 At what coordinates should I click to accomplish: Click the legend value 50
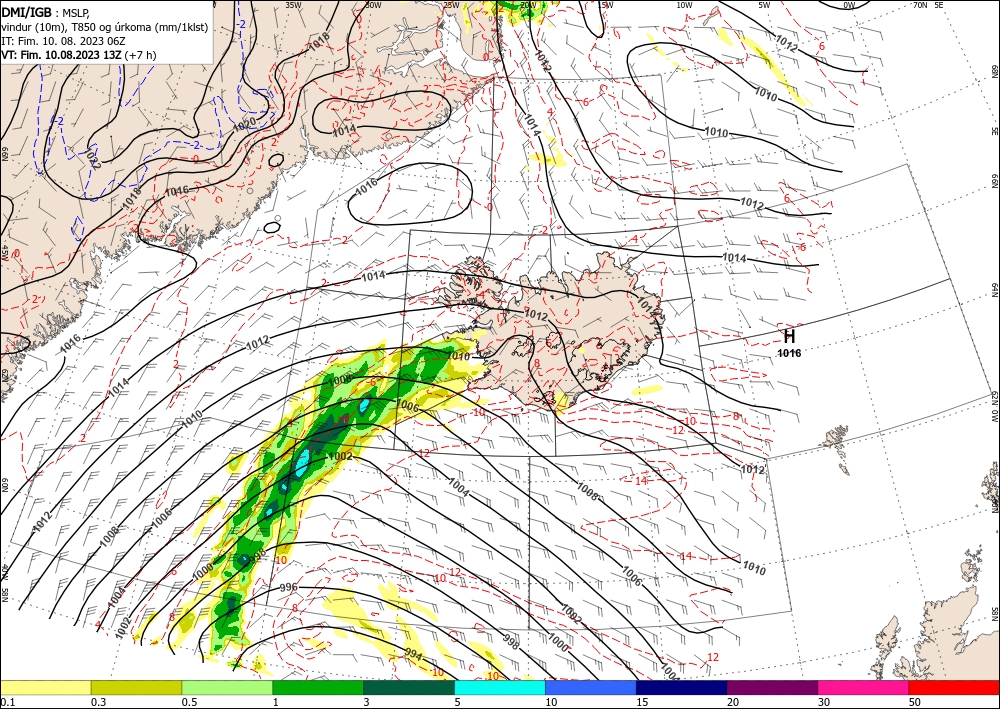(x=916, y=702)
